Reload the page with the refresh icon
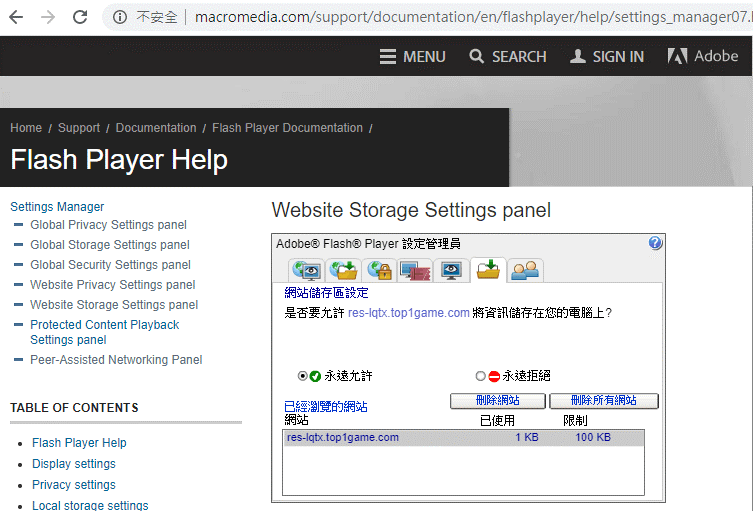This screenshot has width=753, height=511. (x=80, y=17)
